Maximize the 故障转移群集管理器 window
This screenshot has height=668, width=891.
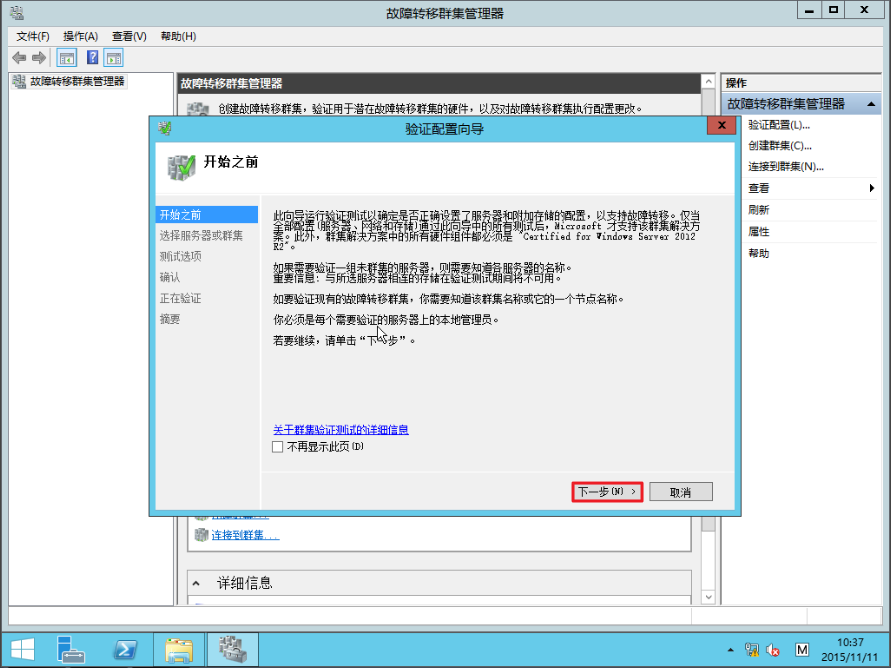point(833,10)
